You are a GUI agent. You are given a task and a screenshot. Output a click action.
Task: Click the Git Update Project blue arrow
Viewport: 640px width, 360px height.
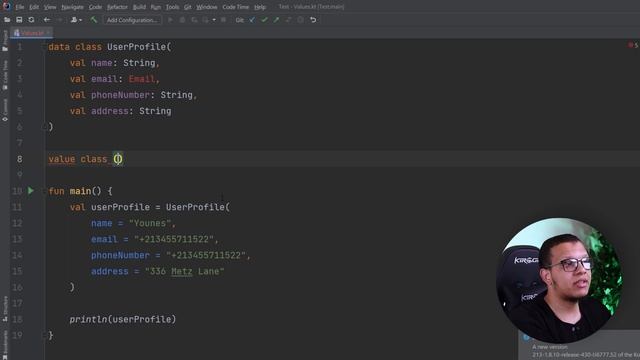(x=252, y=20)
